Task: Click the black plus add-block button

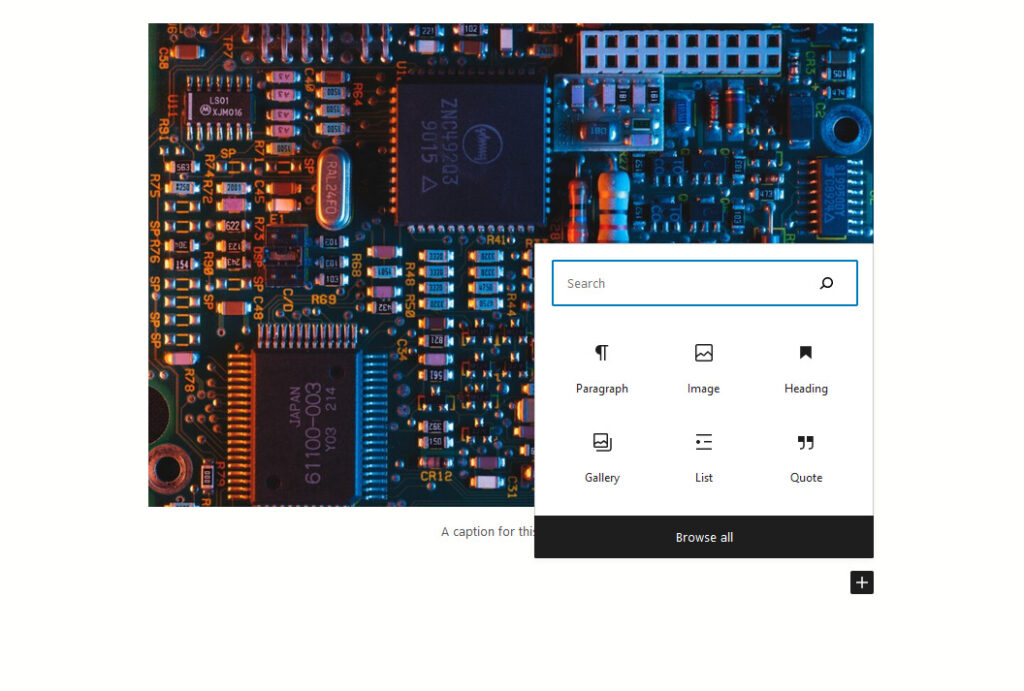Action: [861, 582]
